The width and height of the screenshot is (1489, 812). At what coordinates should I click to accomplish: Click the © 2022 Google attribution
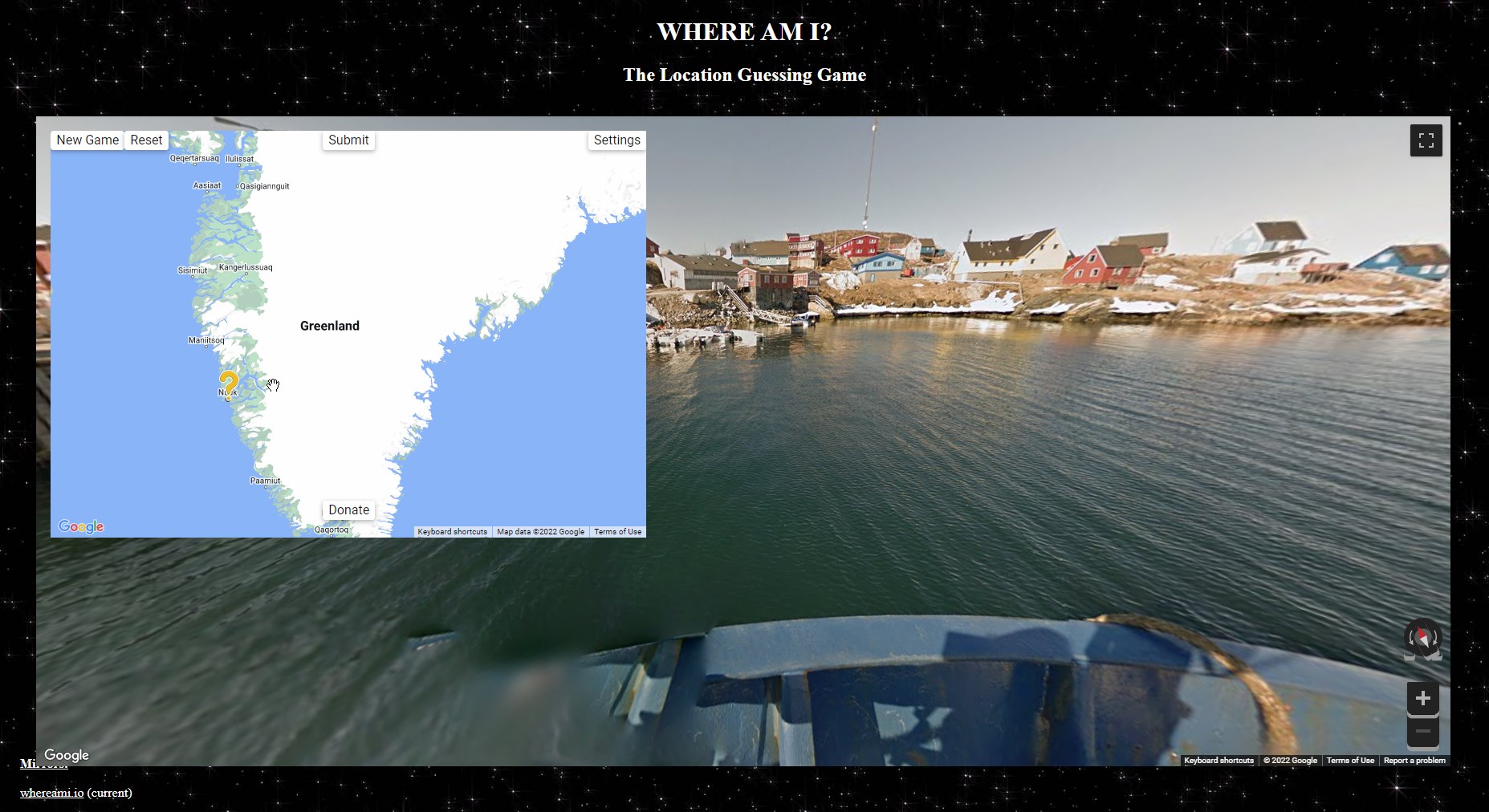click(1290, 760)
